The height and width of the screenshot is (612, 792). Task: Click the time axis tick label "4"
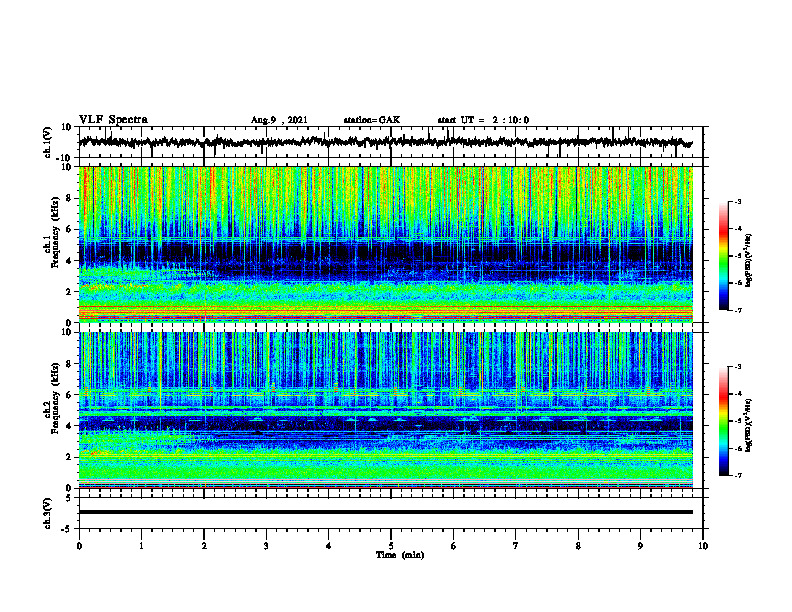coord(329,546)
